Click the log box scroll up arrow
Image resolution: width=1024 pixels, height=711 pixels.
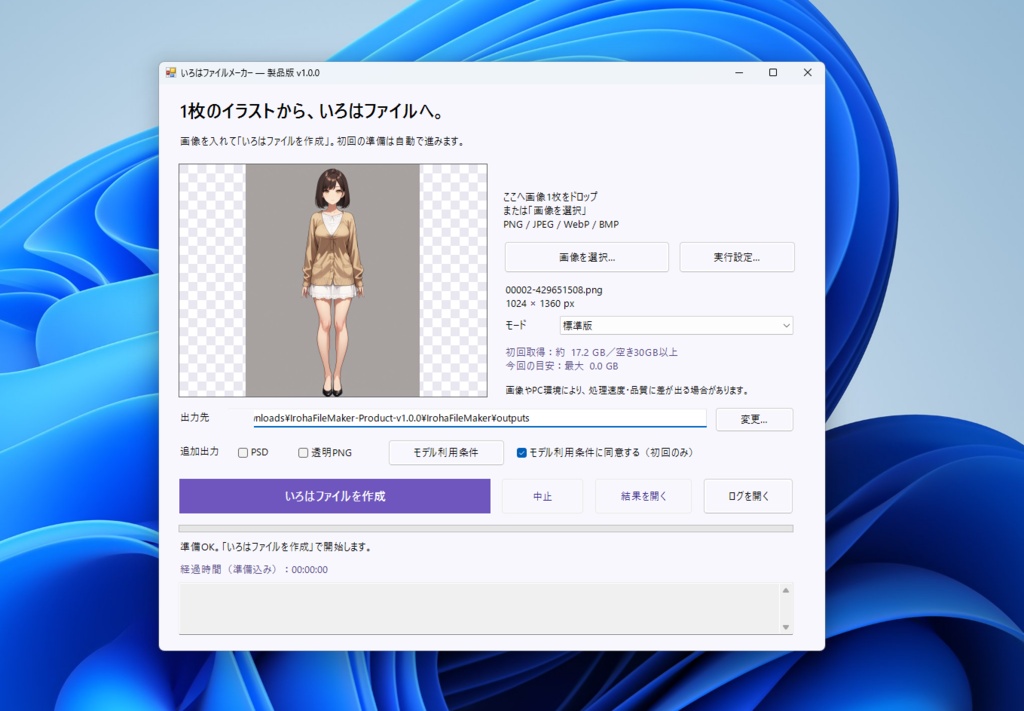[x=786, y=590]
